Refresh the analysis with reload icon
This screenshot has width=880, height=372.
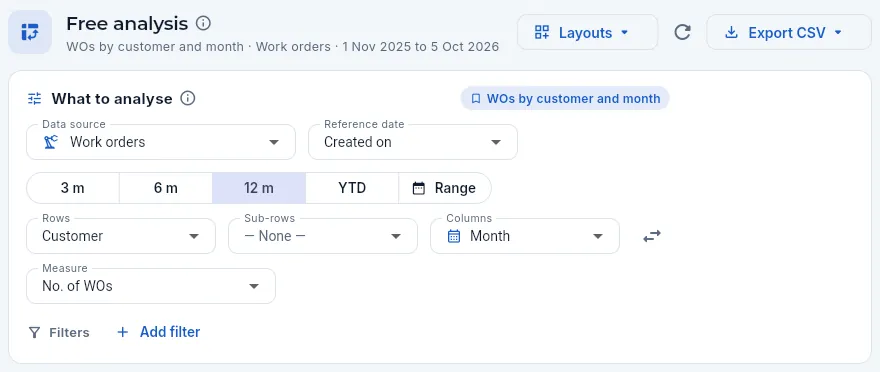[682, 33]
